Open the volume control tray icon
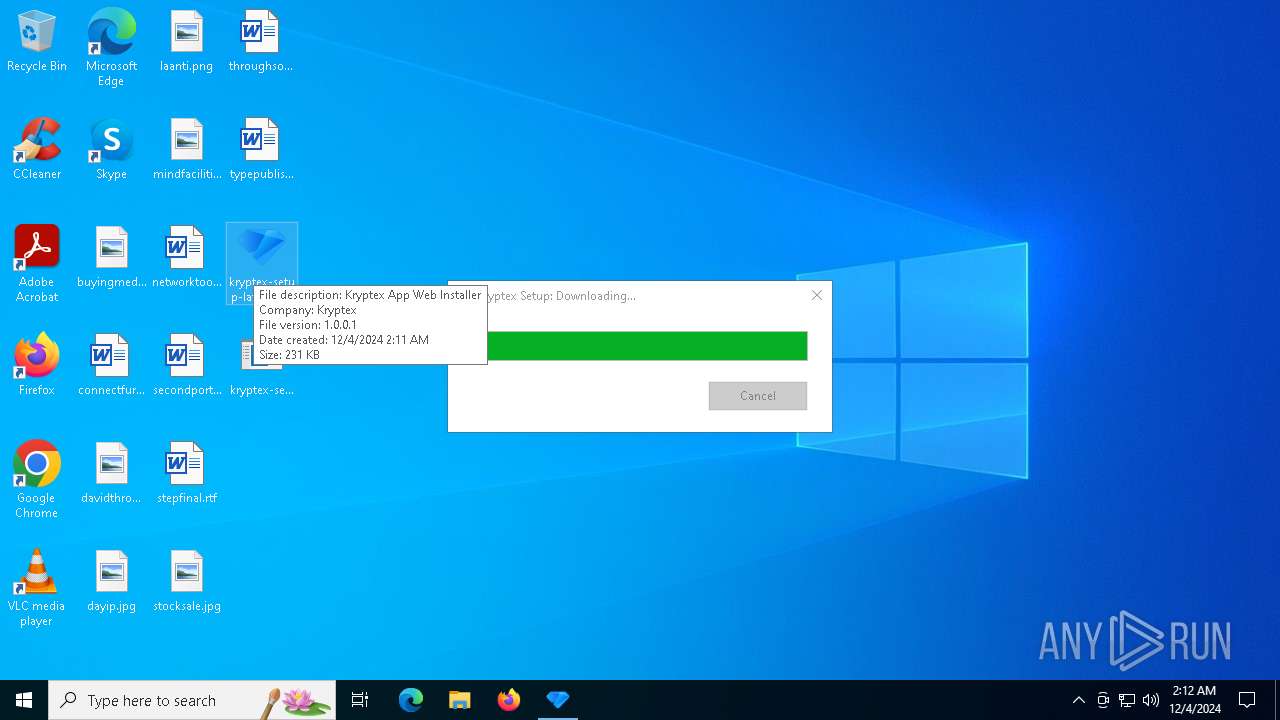The height and width of the screenshot is (720, 1280). click(1151, 700)
